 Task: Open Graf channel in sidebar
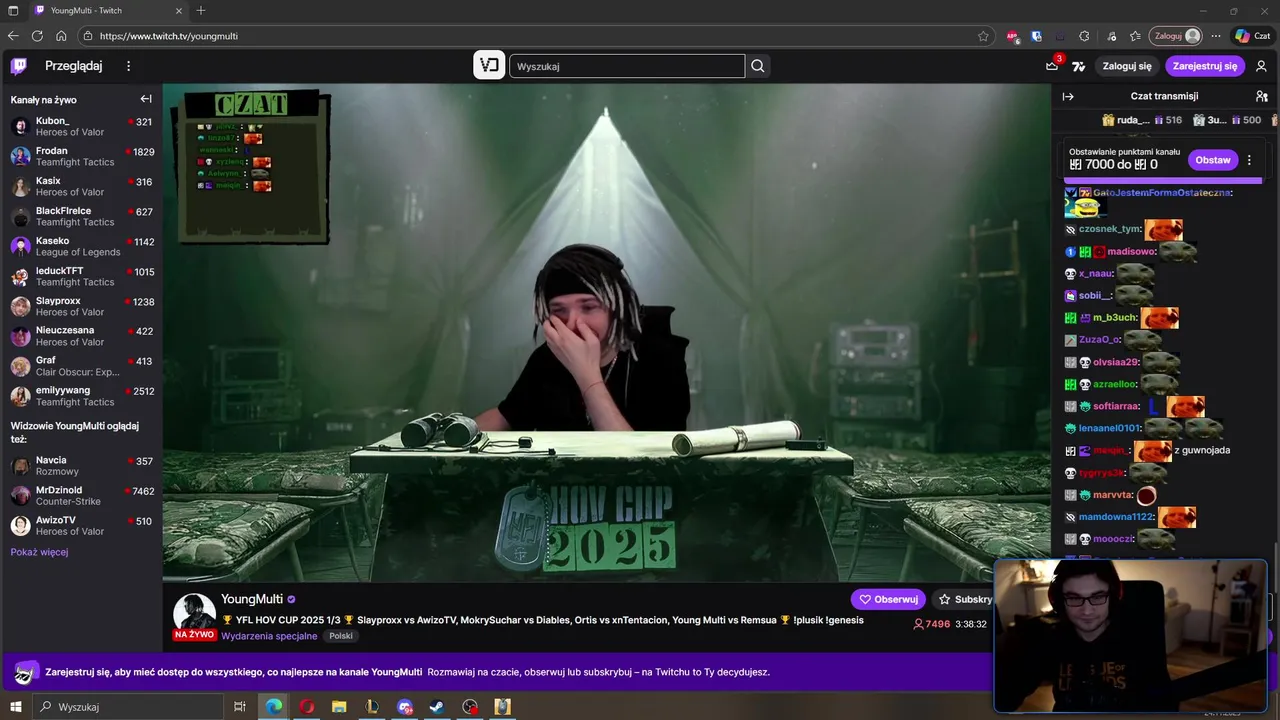point(81,366)
